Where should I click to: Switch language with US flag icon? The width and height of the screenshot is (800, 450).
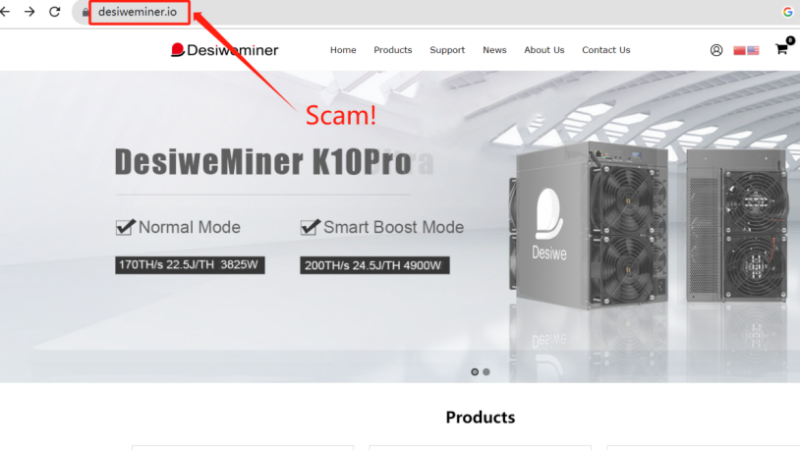[753, 50]
